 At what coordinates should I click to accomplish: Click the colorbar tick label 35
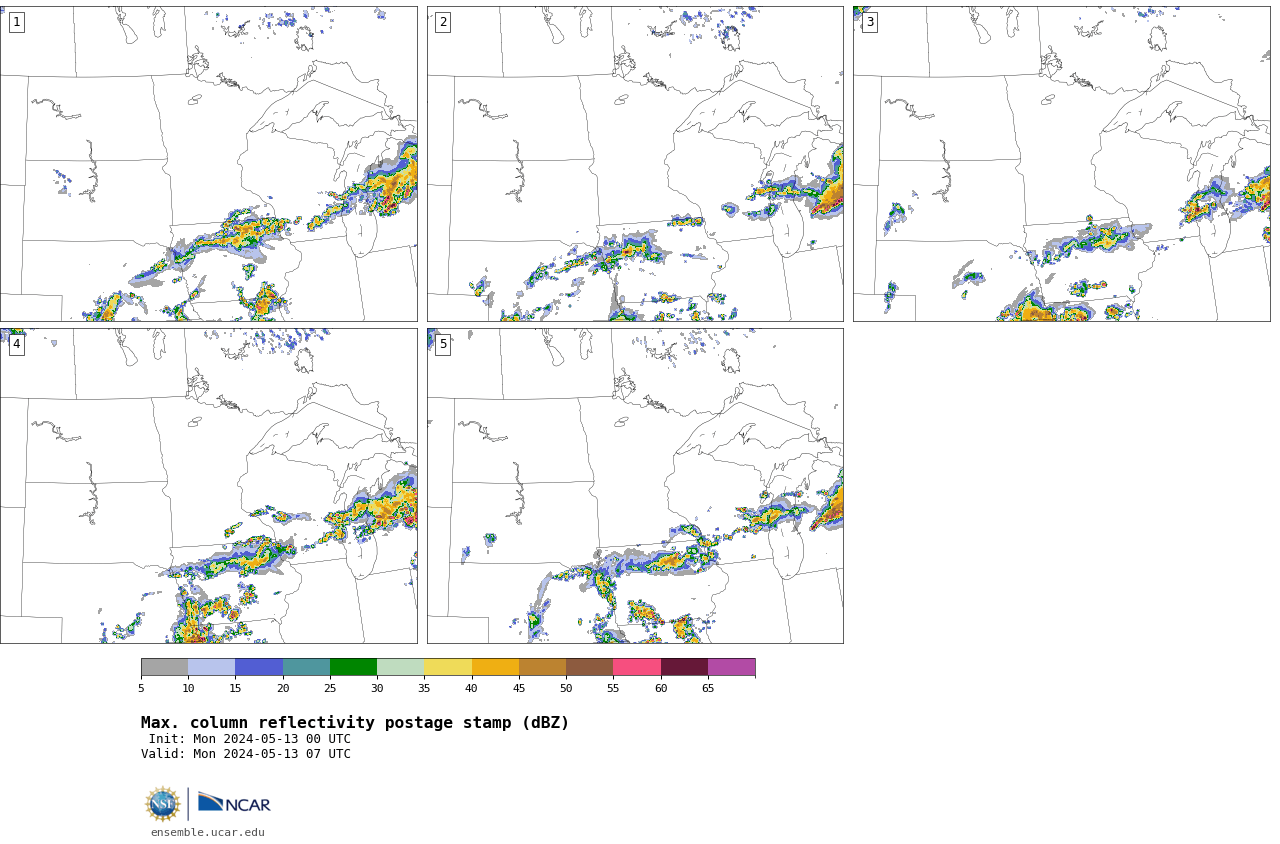pos(424,688)
